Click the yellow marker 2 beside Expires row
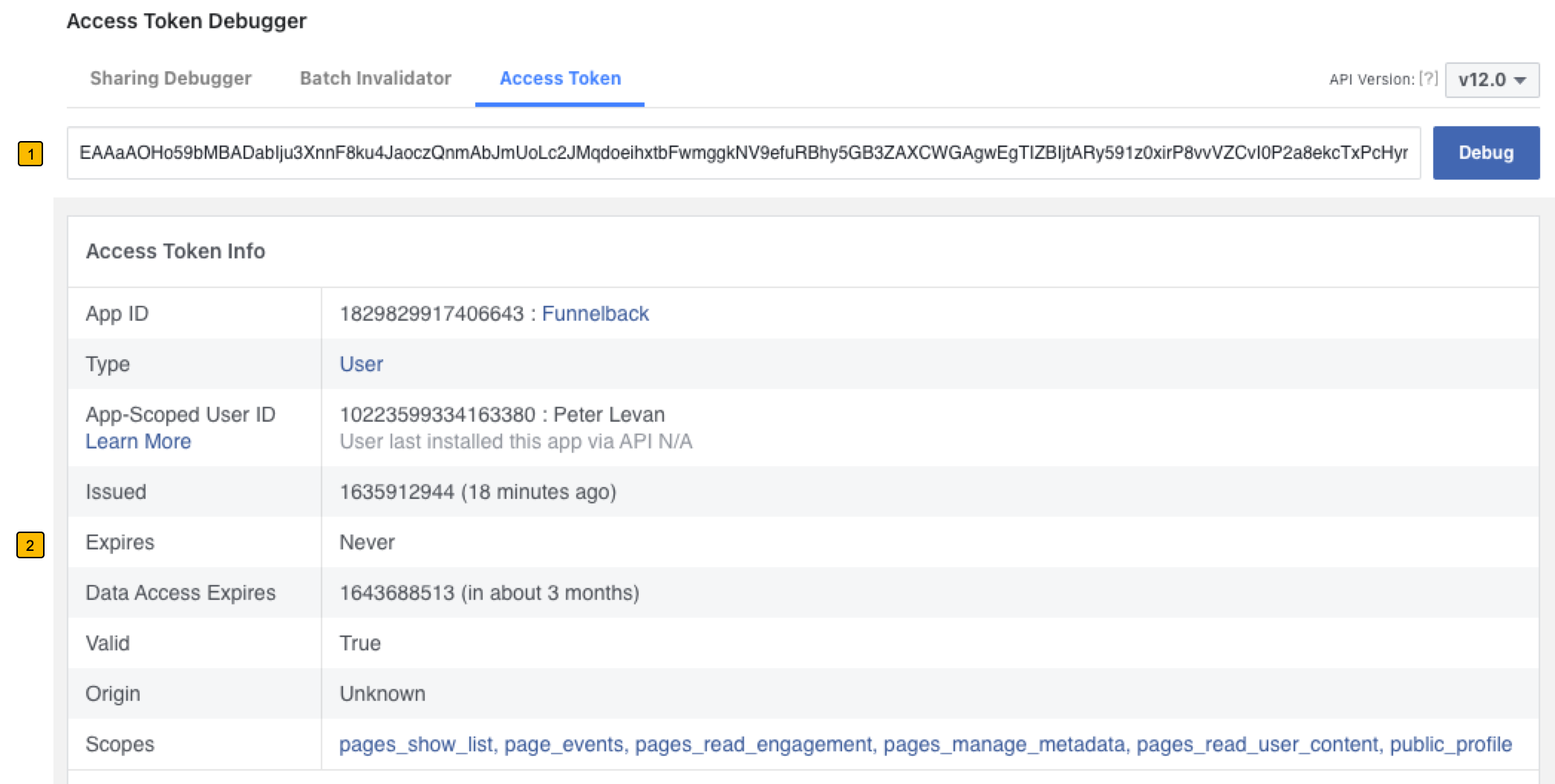Image resolution: width=1555 pixels, height=784 pixels. pos(30,545)
